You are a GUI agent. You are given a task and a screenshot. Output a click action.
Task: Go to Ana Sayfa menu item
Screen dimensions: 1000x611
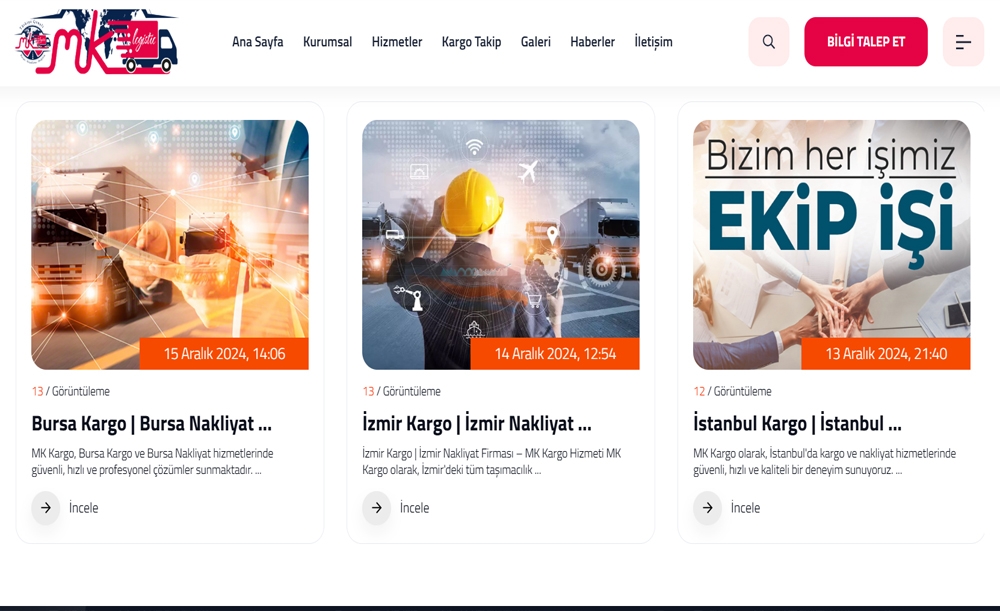257,42
